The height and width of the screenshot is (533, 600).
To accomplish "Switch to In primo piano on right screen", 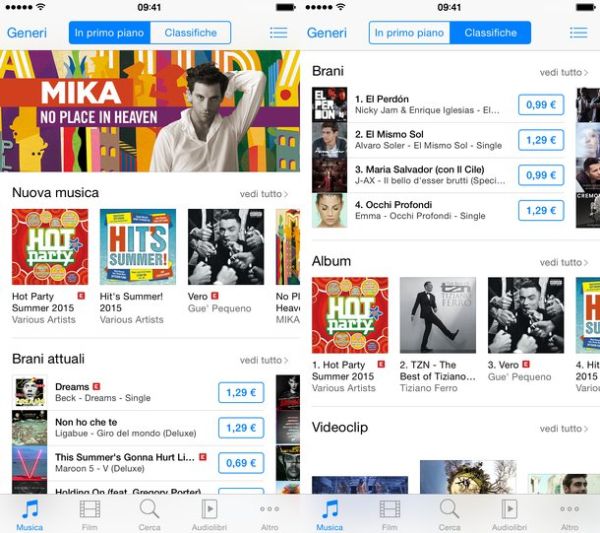I will 409,33.
